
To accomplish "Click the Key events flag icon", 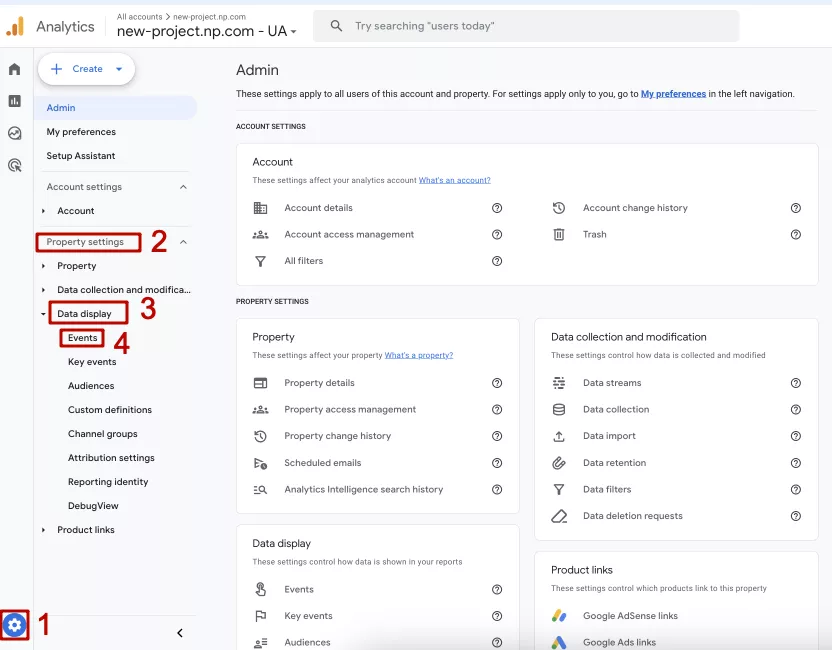I will [x=260, y=616].
